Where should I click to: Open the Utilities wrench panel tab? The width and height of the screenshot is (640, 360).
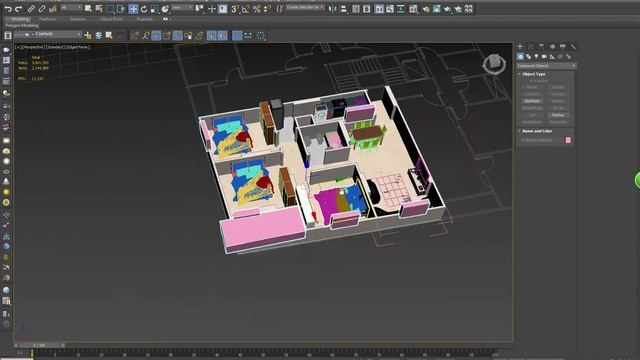point(573,47)
